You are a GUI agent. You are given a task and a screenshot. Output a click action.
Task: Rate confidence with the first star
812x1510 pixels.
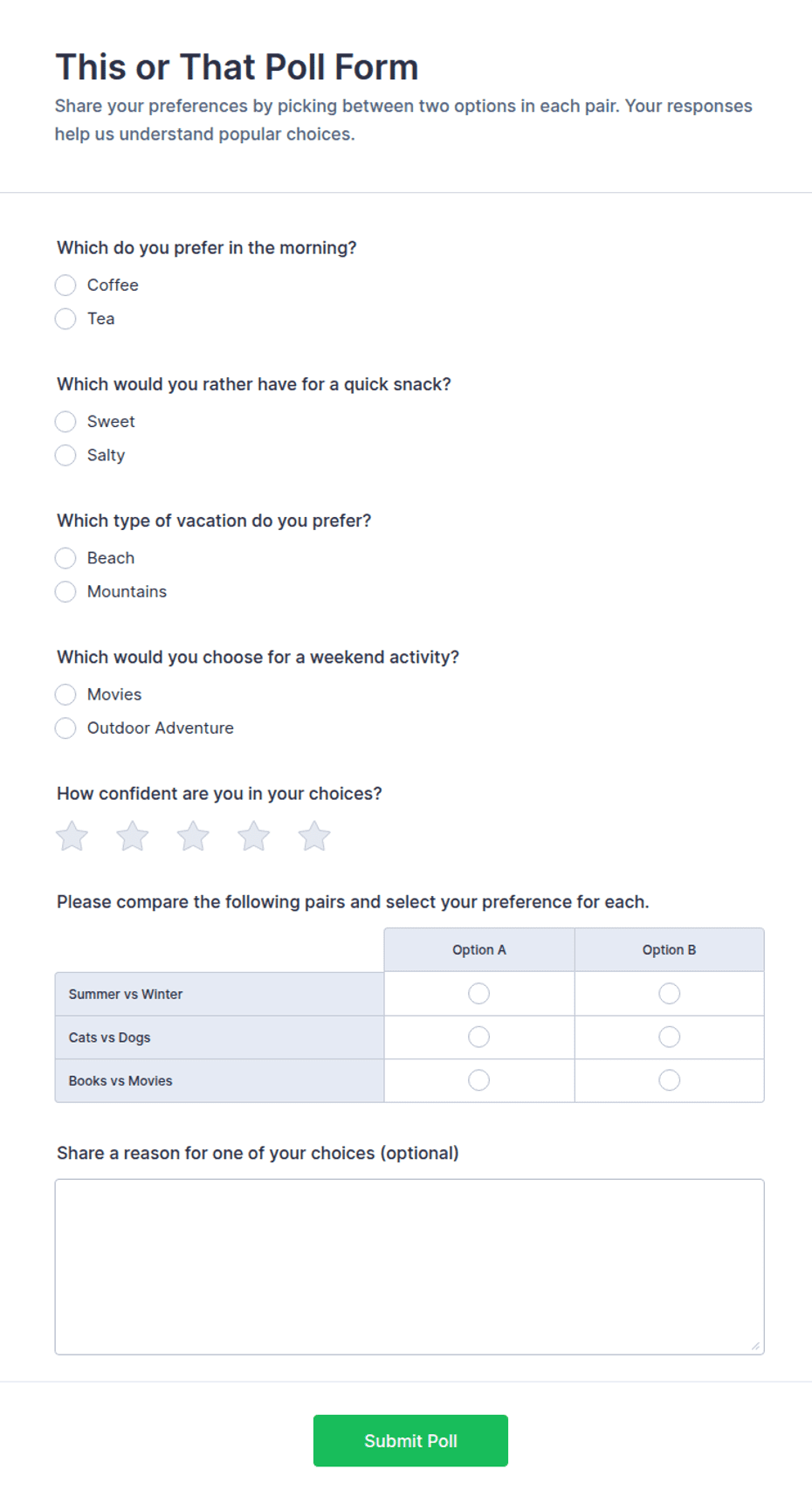72,837
